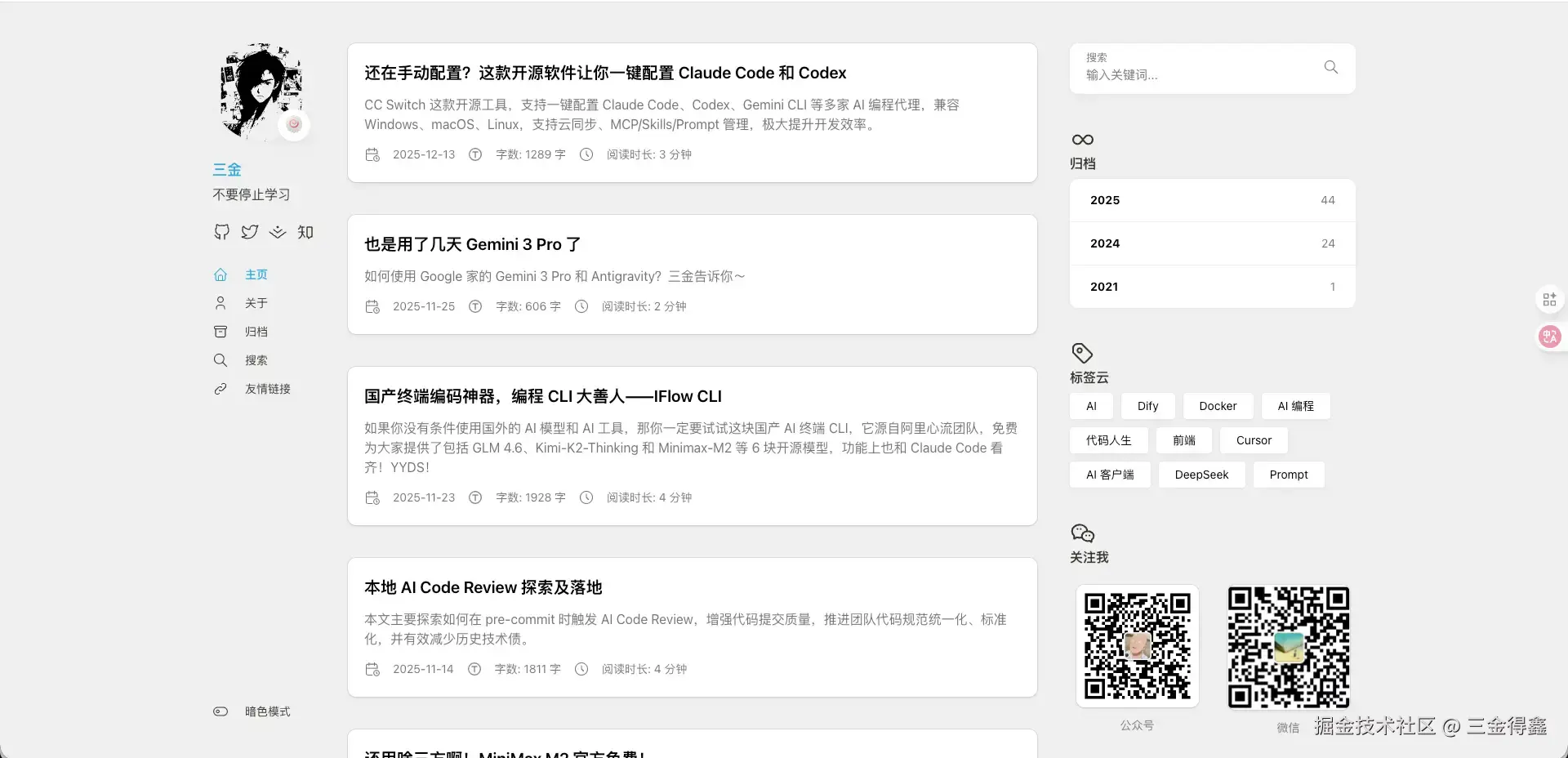Image resolution: width=1568 pixels, height=758 pixels.
Task: Click the word-count icon beside 字数: 606 字
Action: [x=475, y=306]
